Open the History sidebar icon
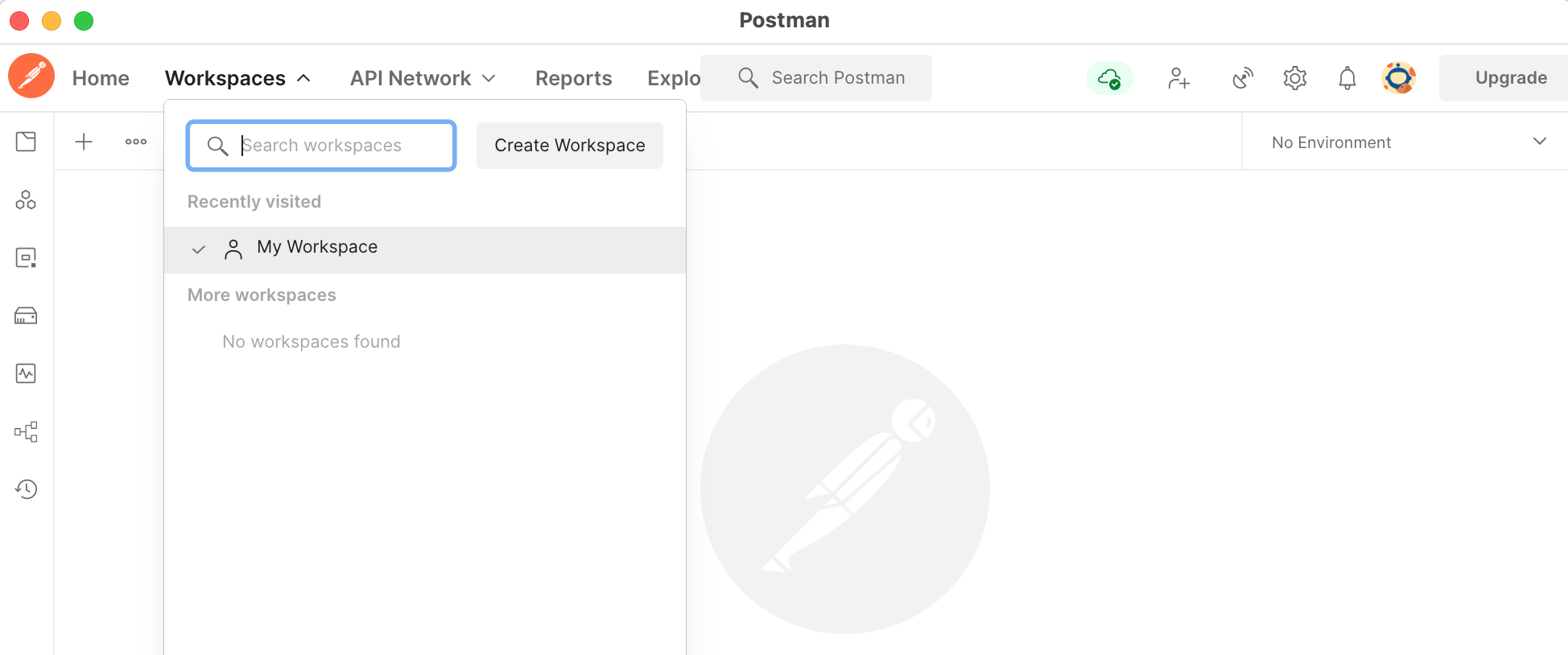This screenshot has width=1568, height=655. point(26,489)
